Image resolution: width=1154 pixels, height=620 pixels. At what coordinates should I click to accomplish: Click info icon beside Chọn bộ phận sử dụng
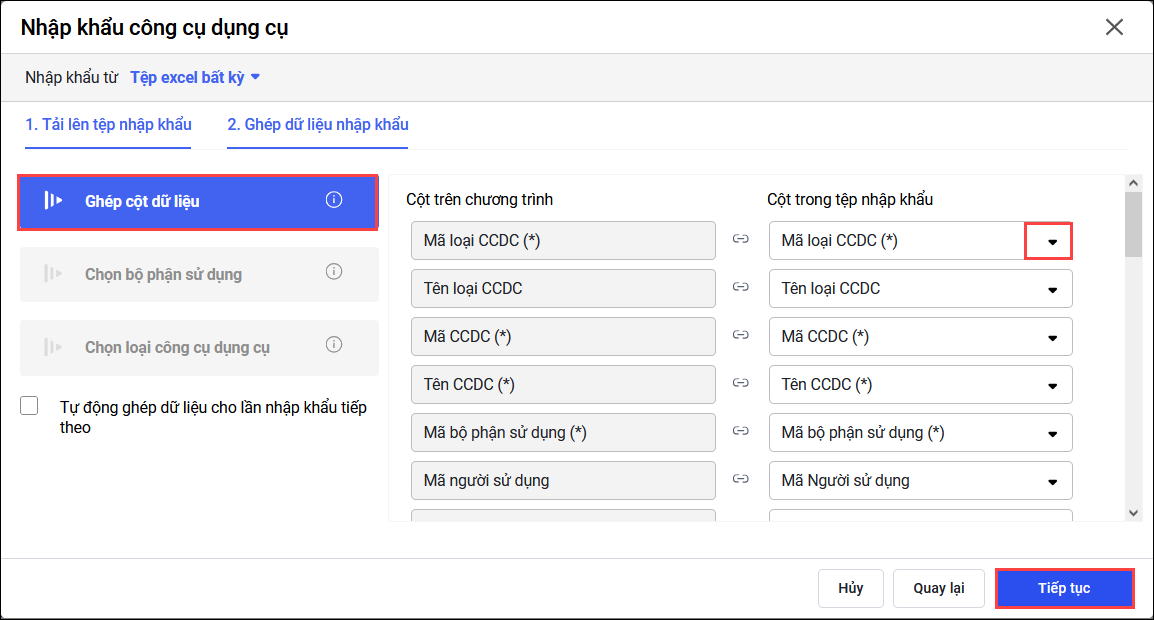334,272
